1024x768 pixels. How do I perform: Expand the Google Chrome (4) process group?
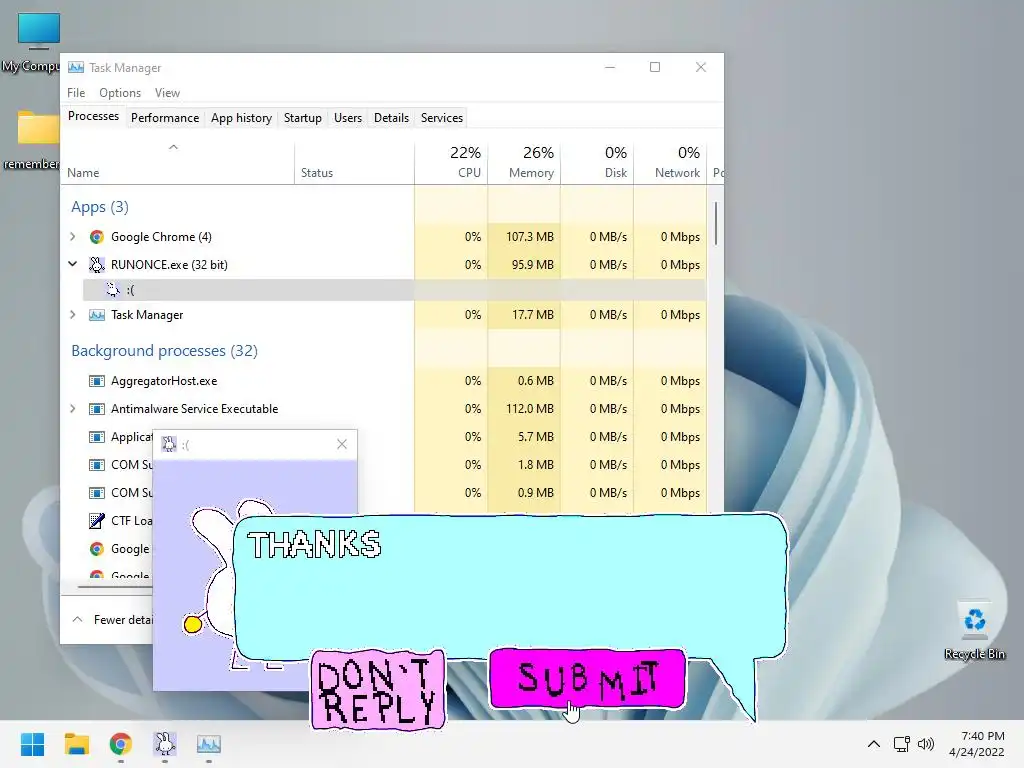(72, 236)
